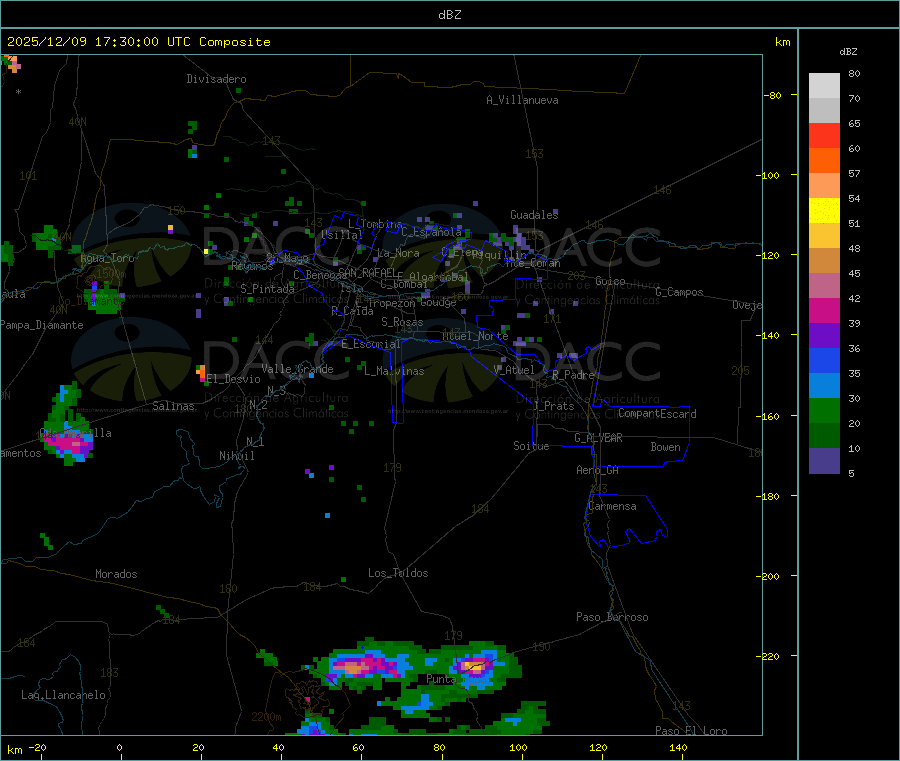The width and height of the screenshot is (900, 761).
Task: Pick the purple 36-39 dBZ legend swatch
Action: coord(824,335)
